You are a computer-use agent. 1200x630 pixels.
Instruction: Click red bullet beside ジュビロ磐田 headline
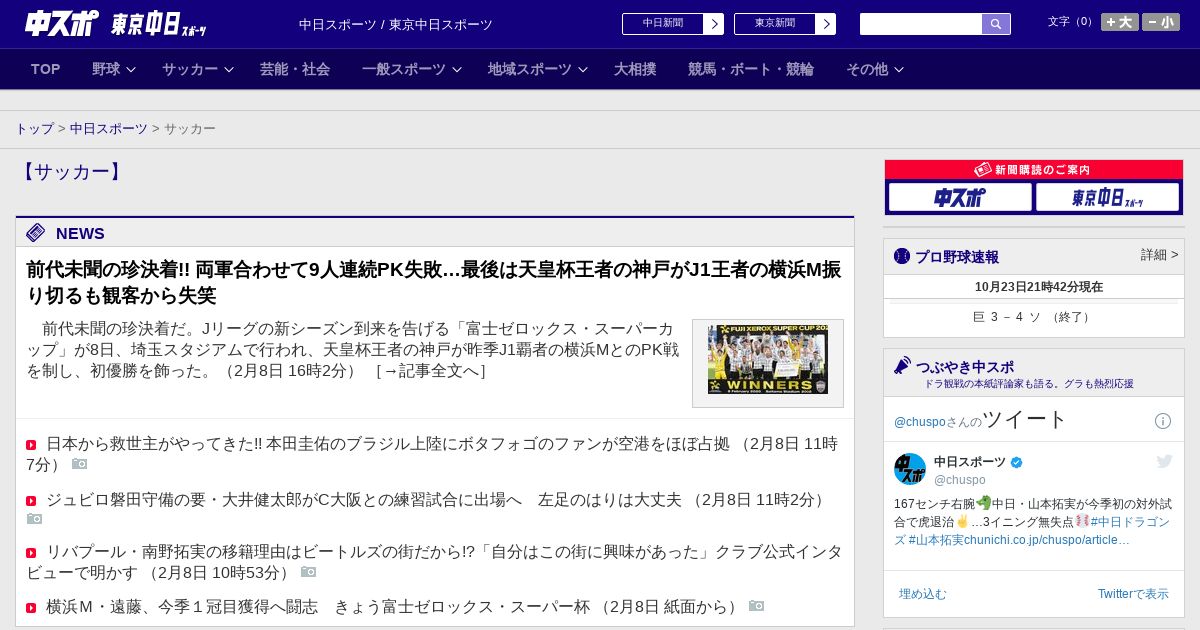tap(31, 501)
